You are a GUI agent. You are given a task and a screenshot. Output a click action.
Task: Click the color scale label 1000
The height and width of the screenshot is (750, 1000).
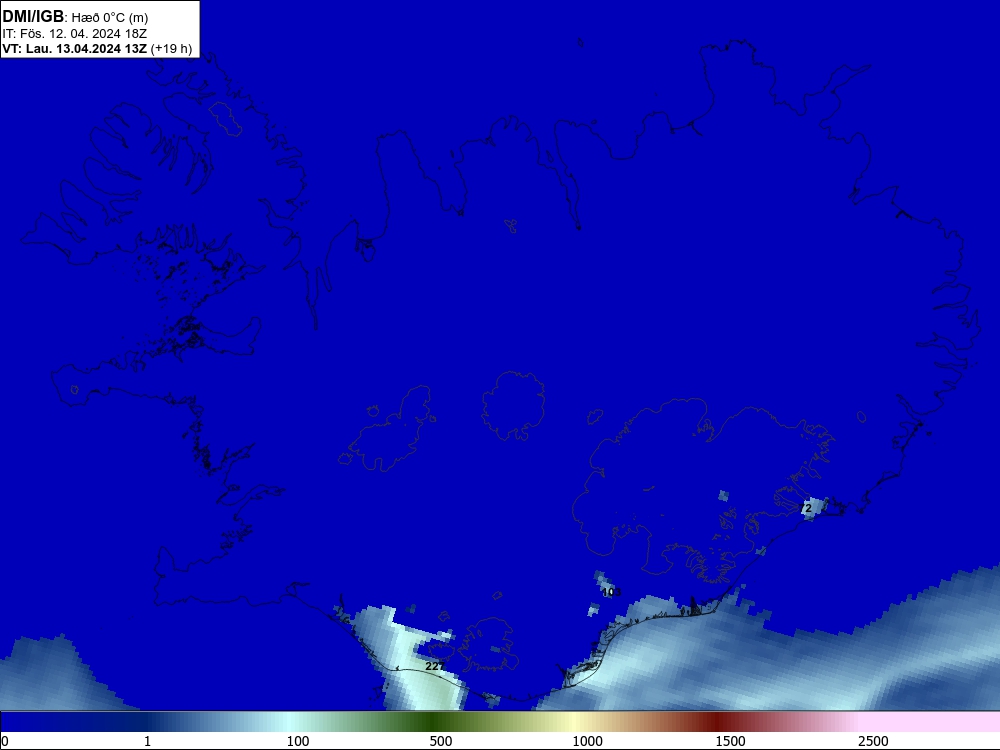587,741
